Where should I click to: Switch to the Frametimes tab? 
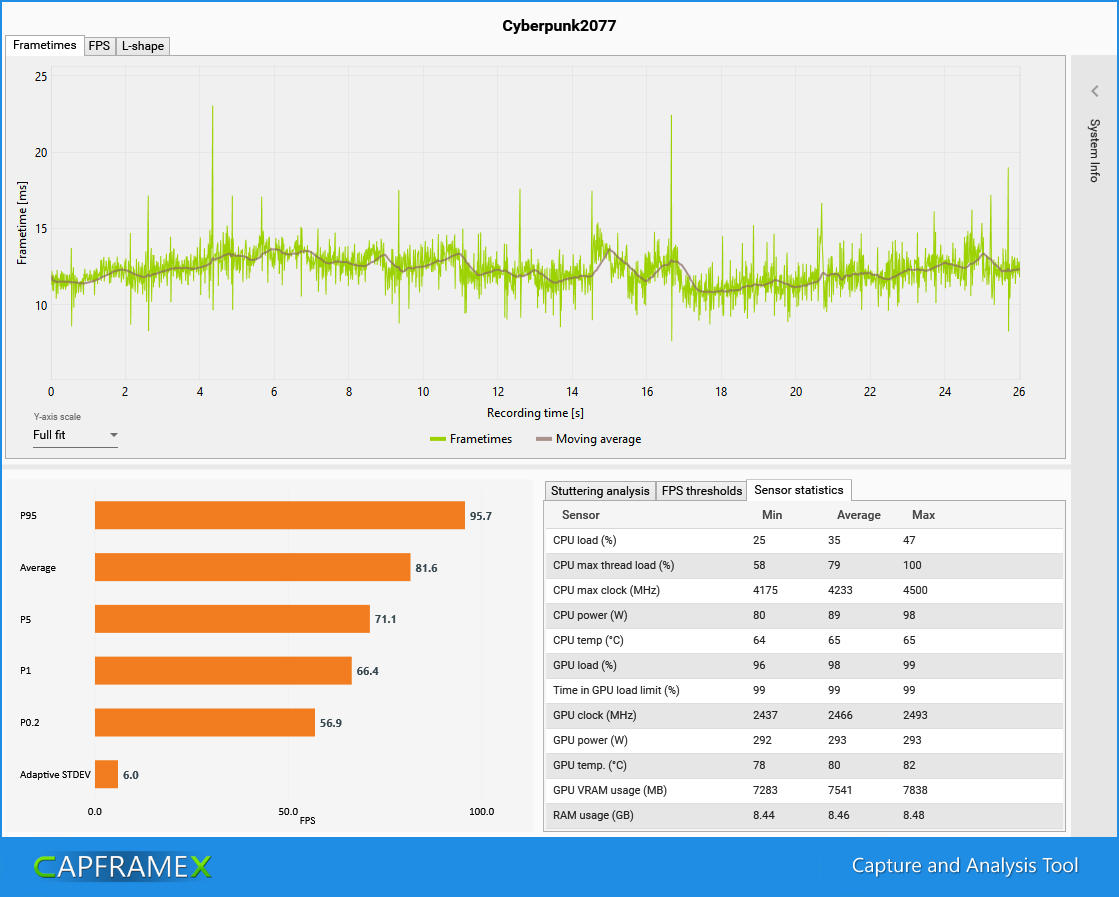[x=44, y=45]
